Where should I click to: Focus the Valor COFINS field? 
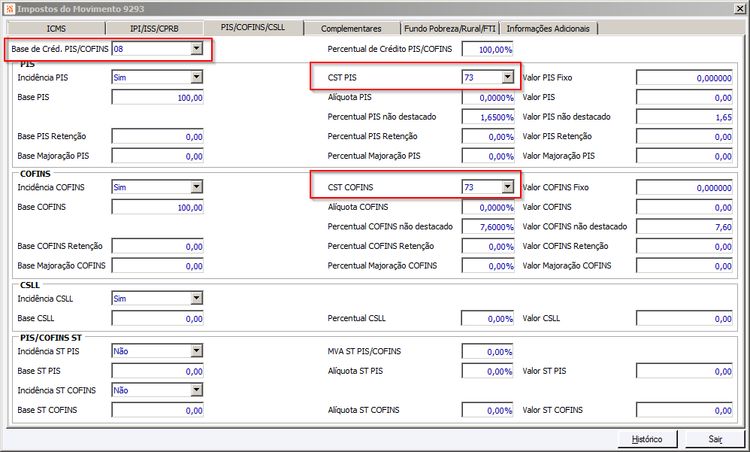coord(684,208)
